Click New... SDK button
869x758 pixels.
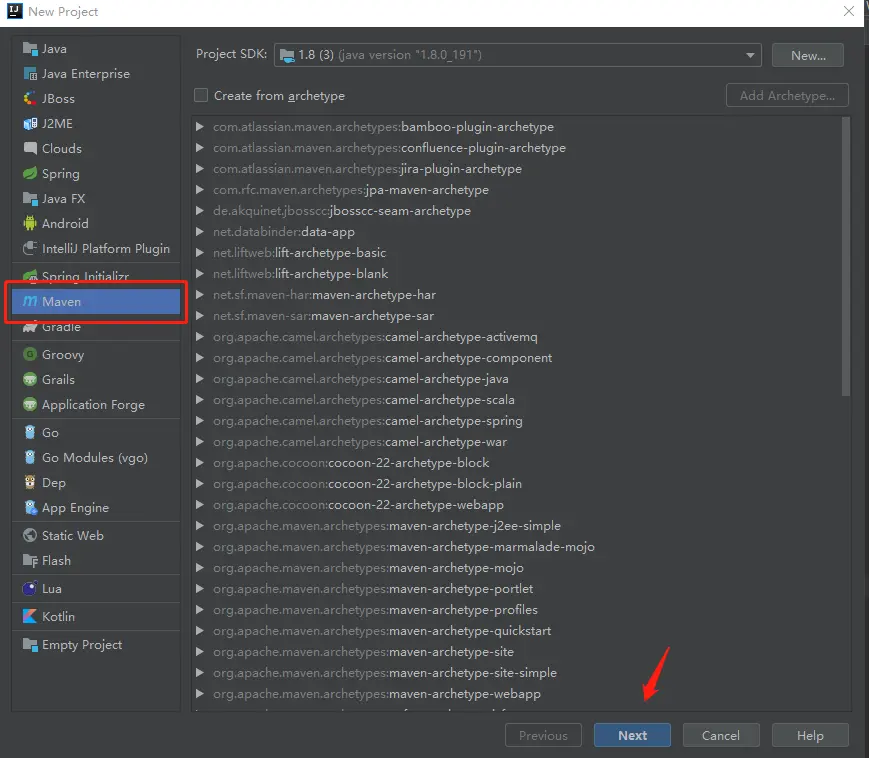[x=808, y=55]
